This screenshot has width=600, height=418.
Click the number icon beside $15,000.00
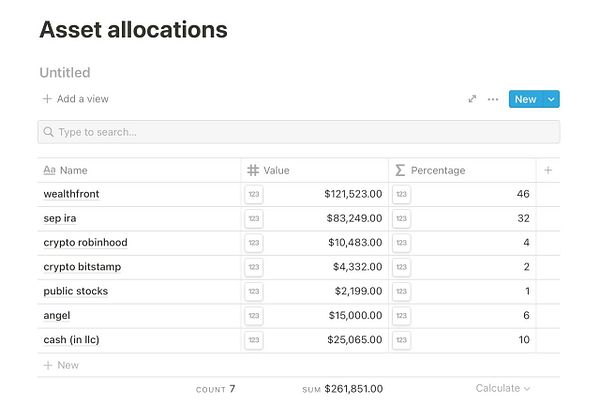click(x=254, y=316)
